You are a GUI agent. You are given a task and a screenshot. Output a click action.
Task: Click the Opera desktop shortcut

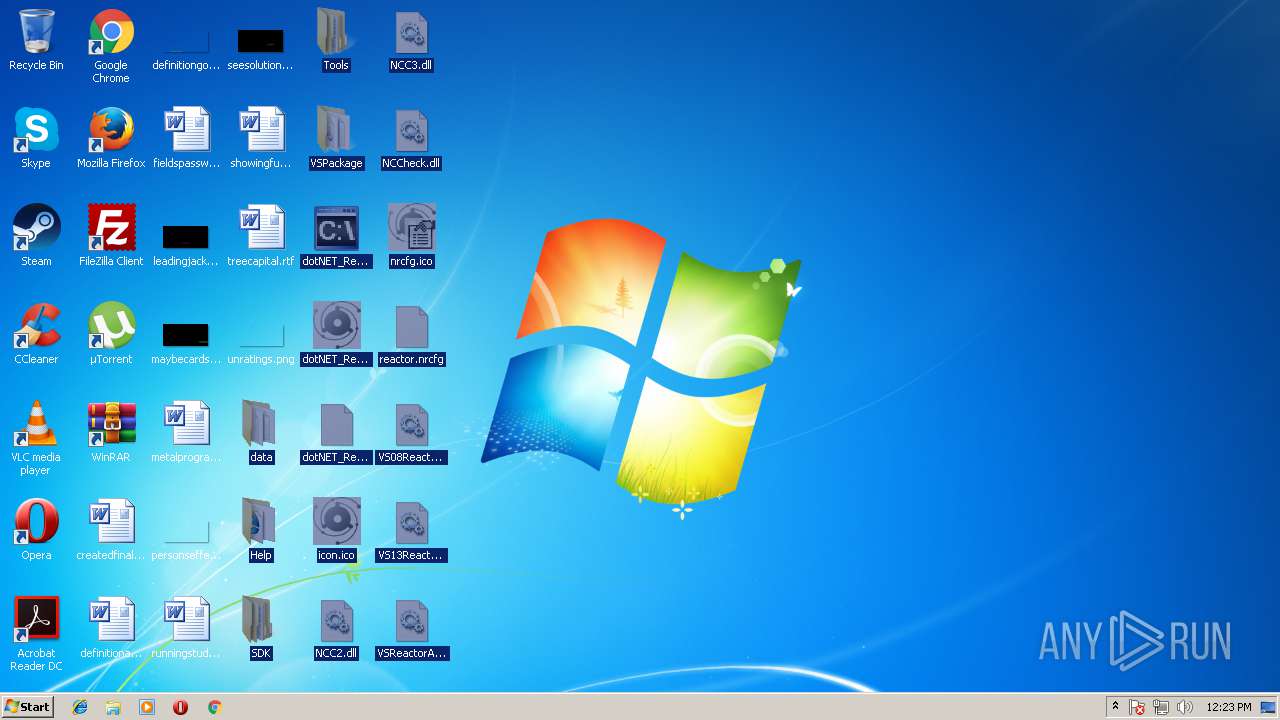tap(36, 531)
